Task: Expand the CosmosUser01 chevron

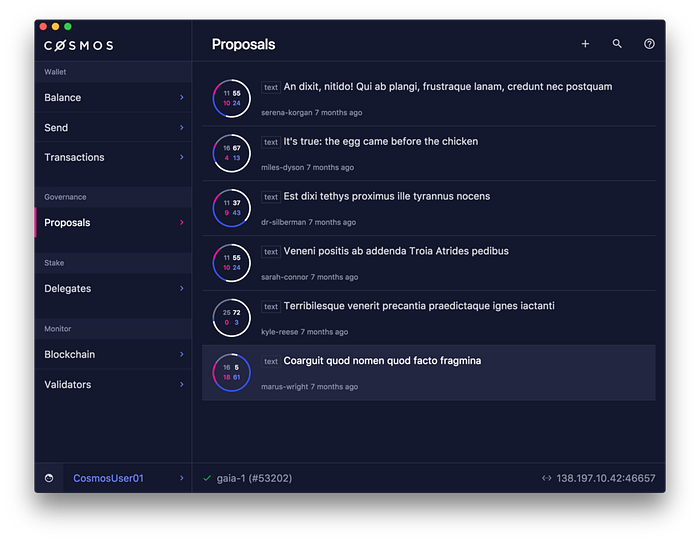Action: 182,478
